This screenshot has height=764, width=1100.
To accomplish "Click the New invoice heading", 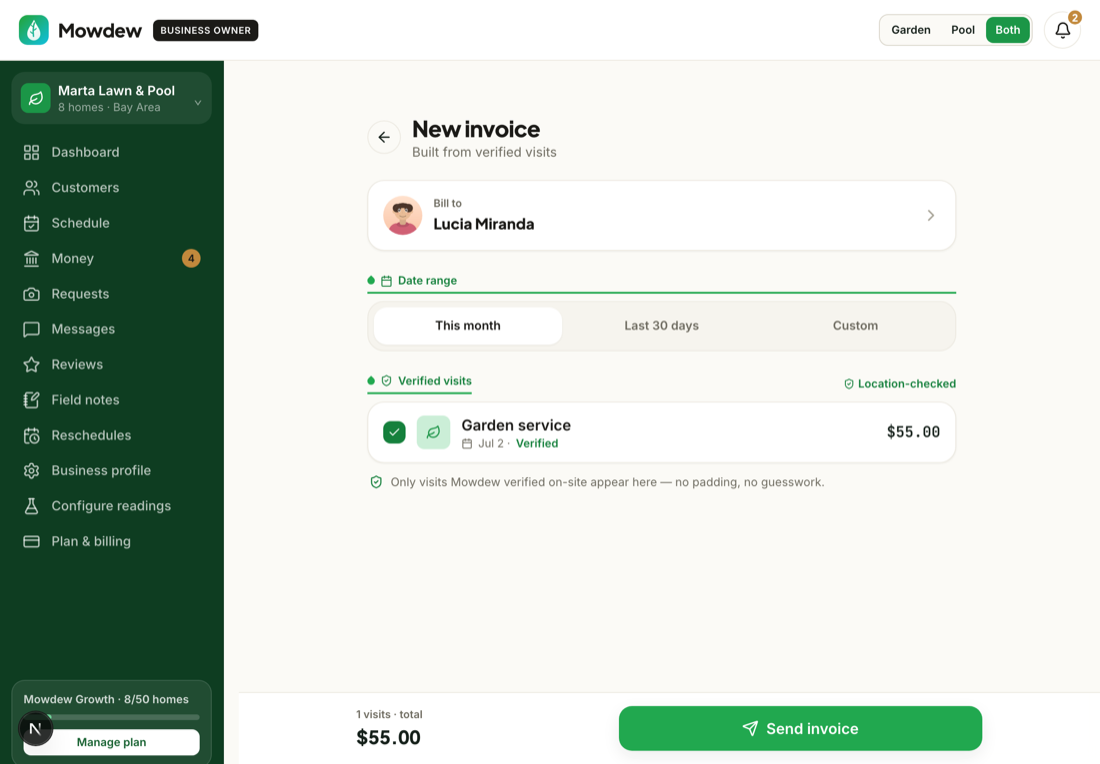I will (x=476, y=129).
